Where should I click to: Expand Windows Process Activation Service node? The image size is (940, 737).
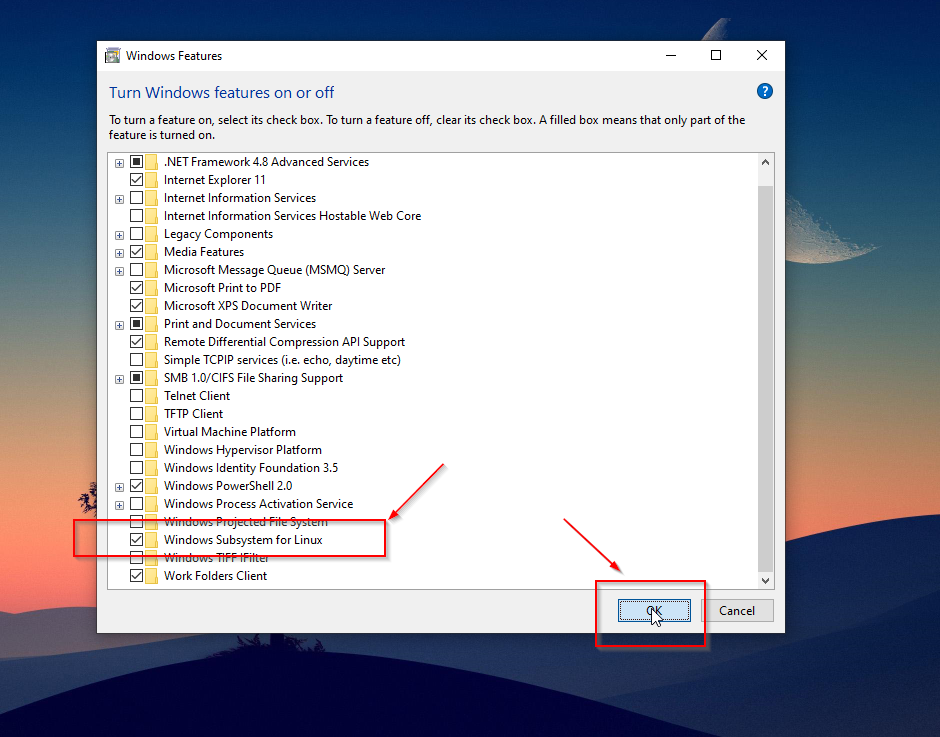click(x=119, y=505)
